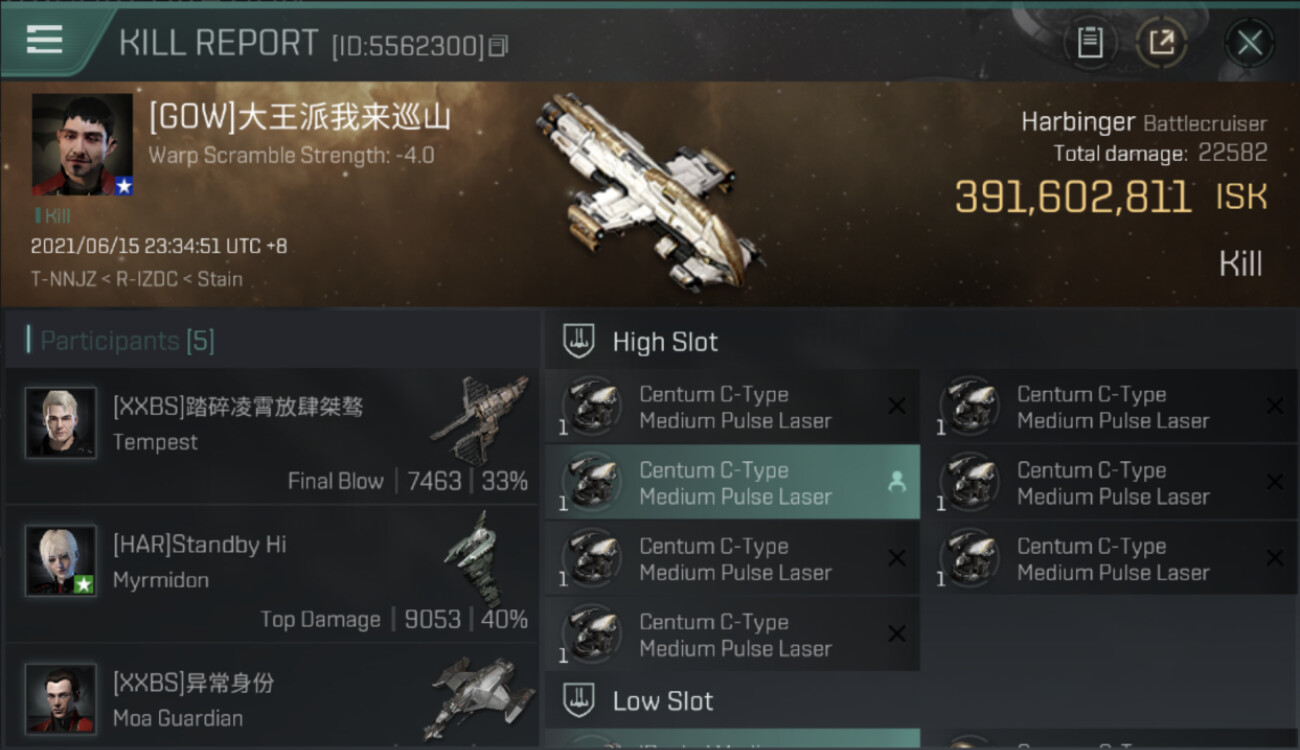Viewport: 1300px width, 750px height.
Task: Click the Tempest ship icon
Action: [x=480, y=418]
